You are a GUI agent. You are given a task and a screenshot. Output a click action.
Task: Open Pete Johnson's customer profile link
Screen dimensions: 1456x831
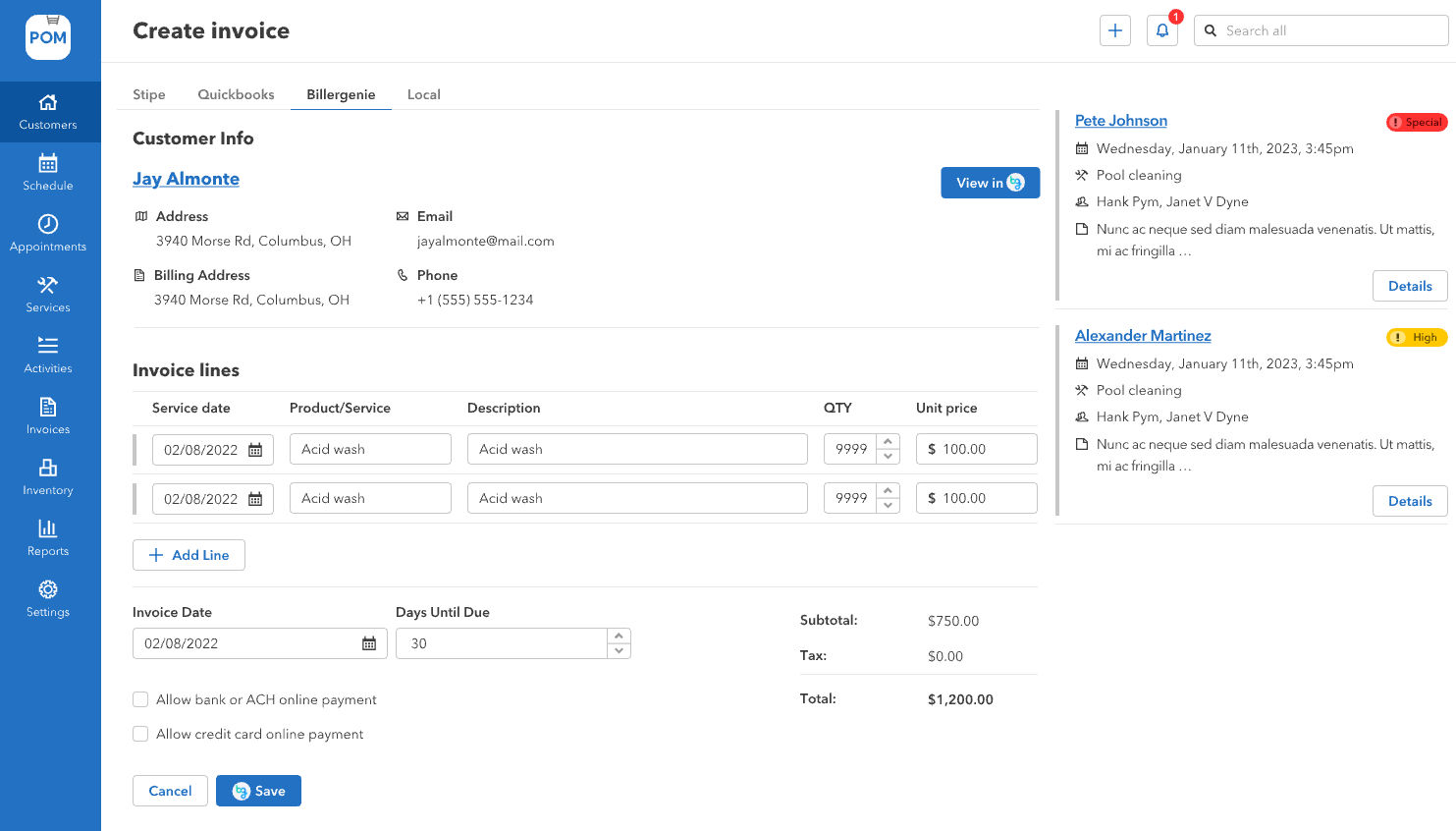pyautogui.click(x=1120, y=120)
